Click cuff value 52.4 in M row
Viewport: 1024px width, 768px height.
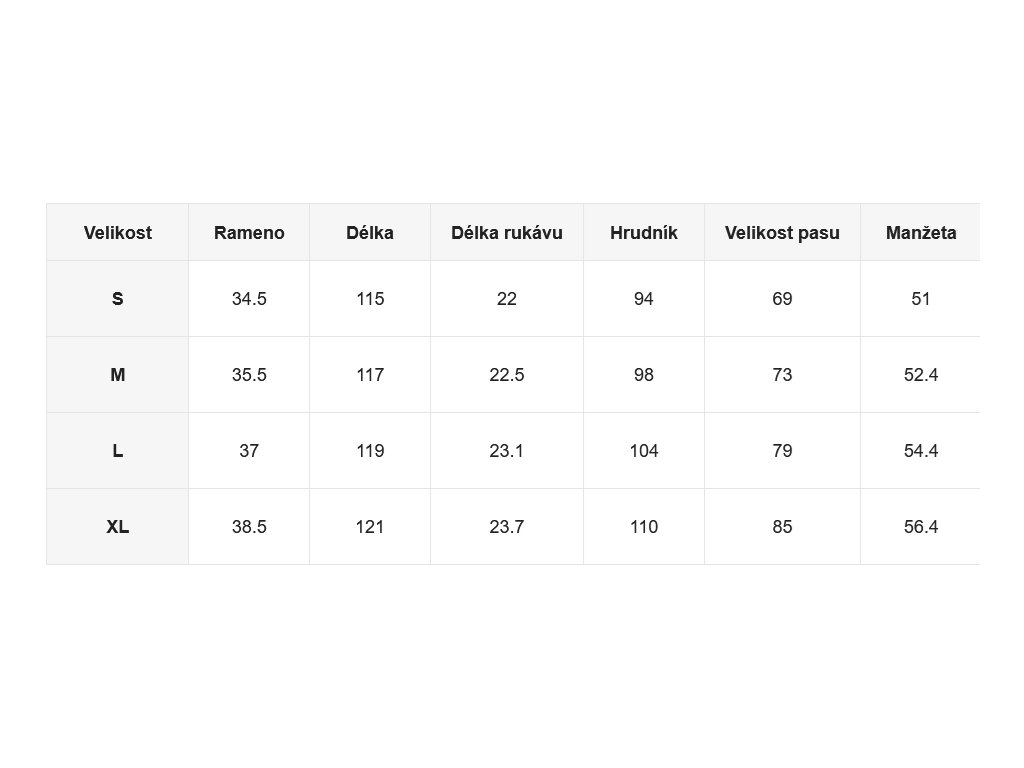921,375
